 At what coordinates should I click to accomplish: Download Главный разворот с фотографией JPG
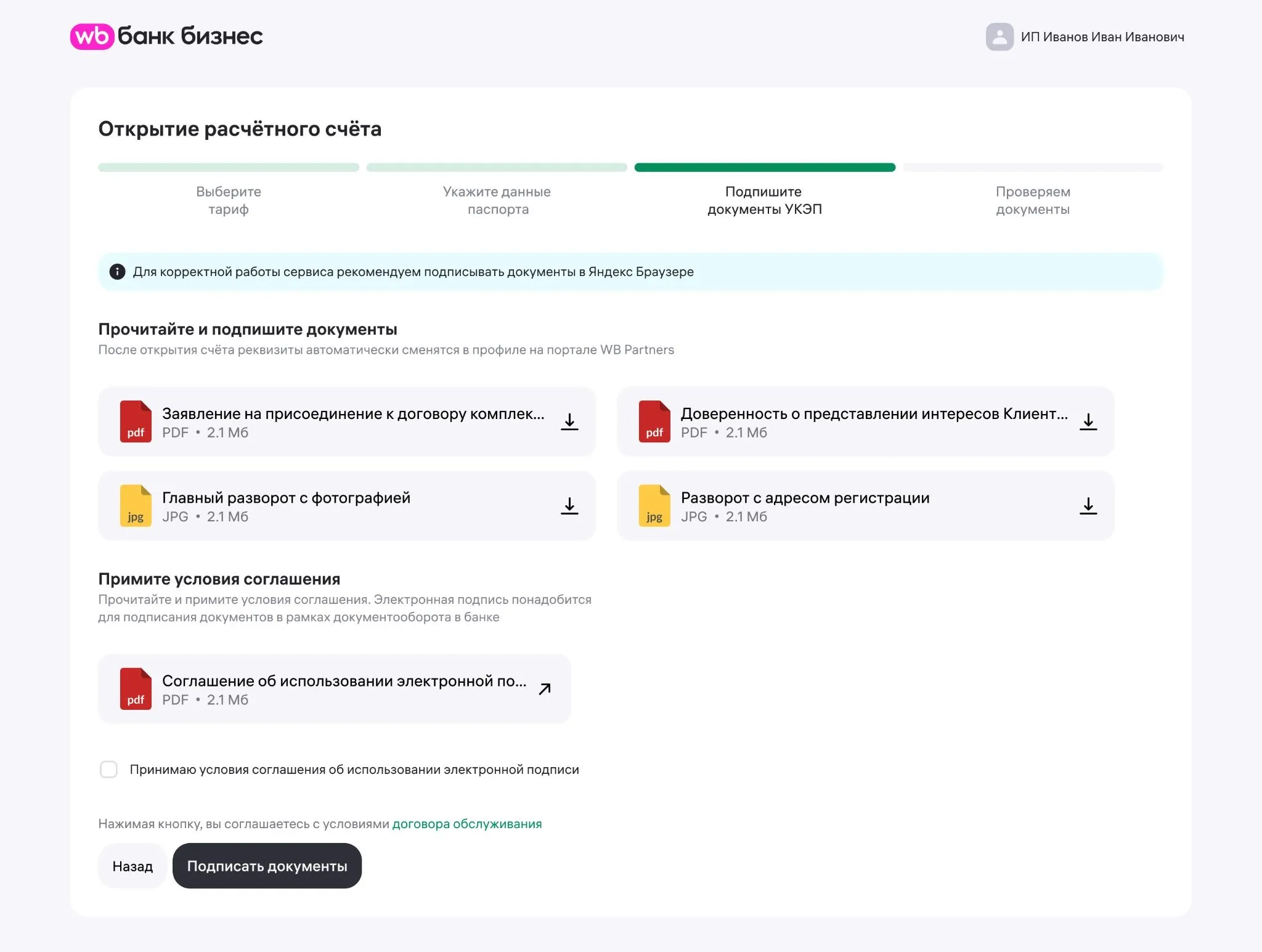coord(569,506)
